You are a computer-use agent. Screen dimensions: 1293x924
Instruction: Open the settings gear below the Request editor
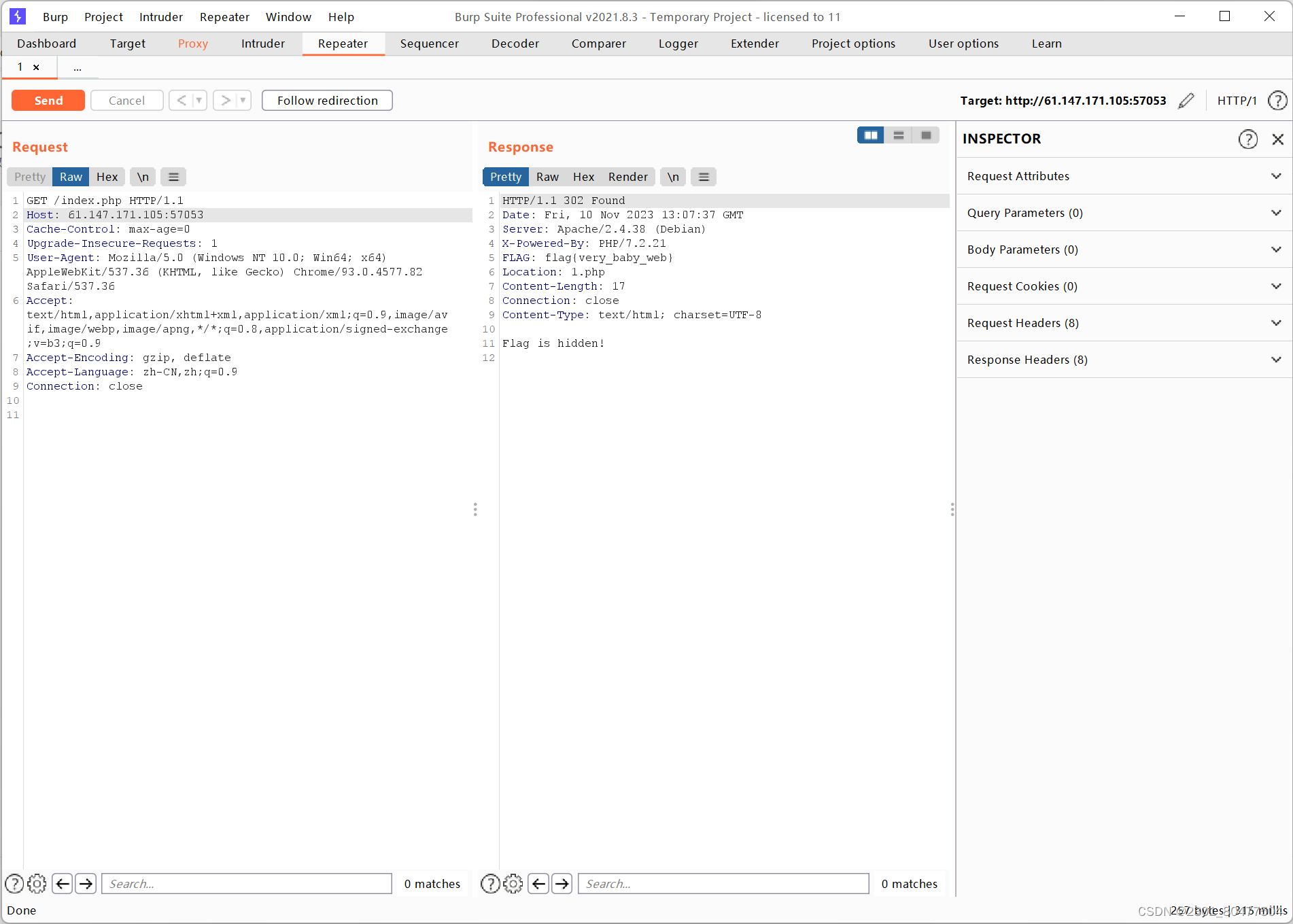[x=37, y=883]
